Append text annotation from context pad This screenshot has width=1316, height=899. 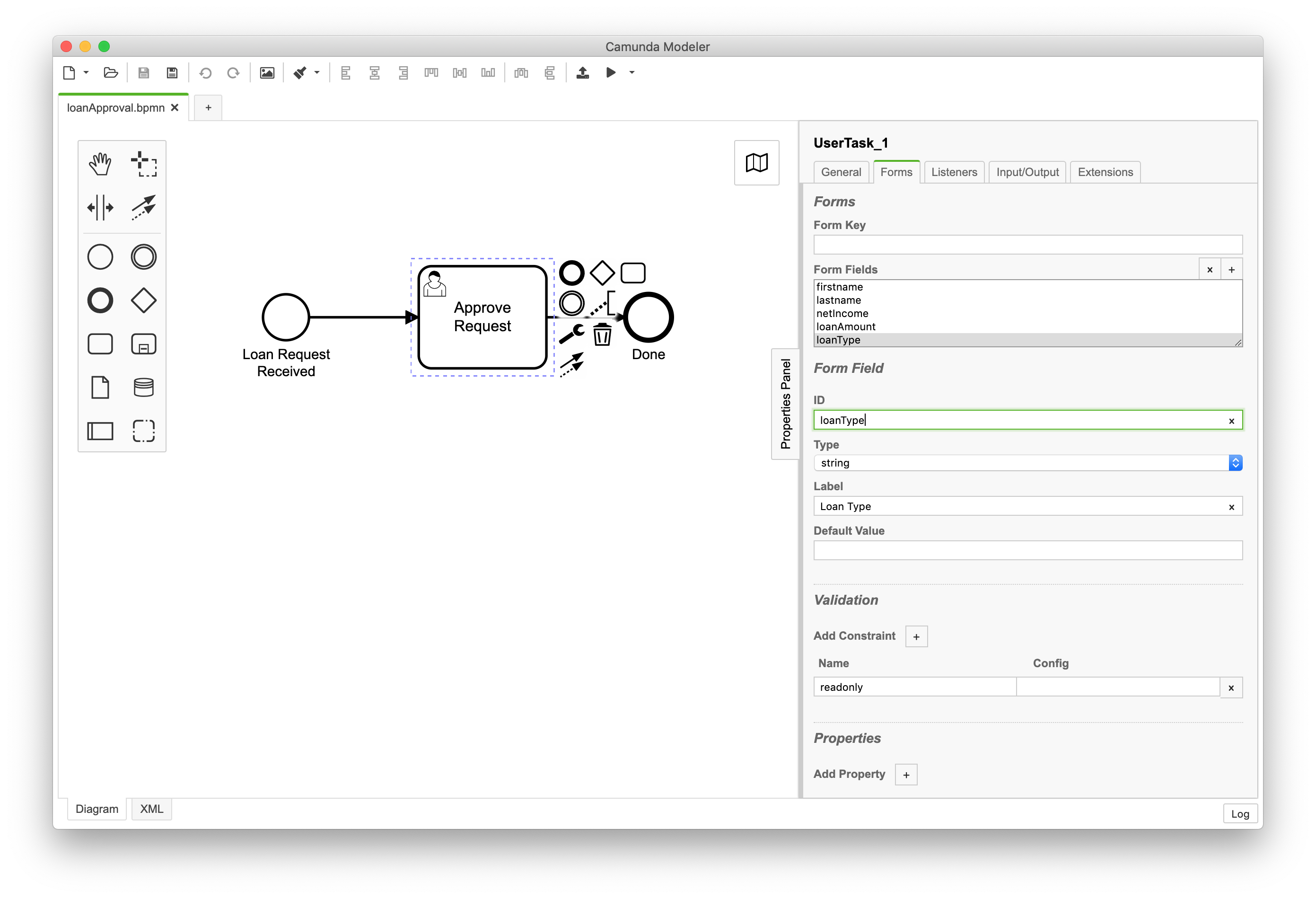coord(603,304)
